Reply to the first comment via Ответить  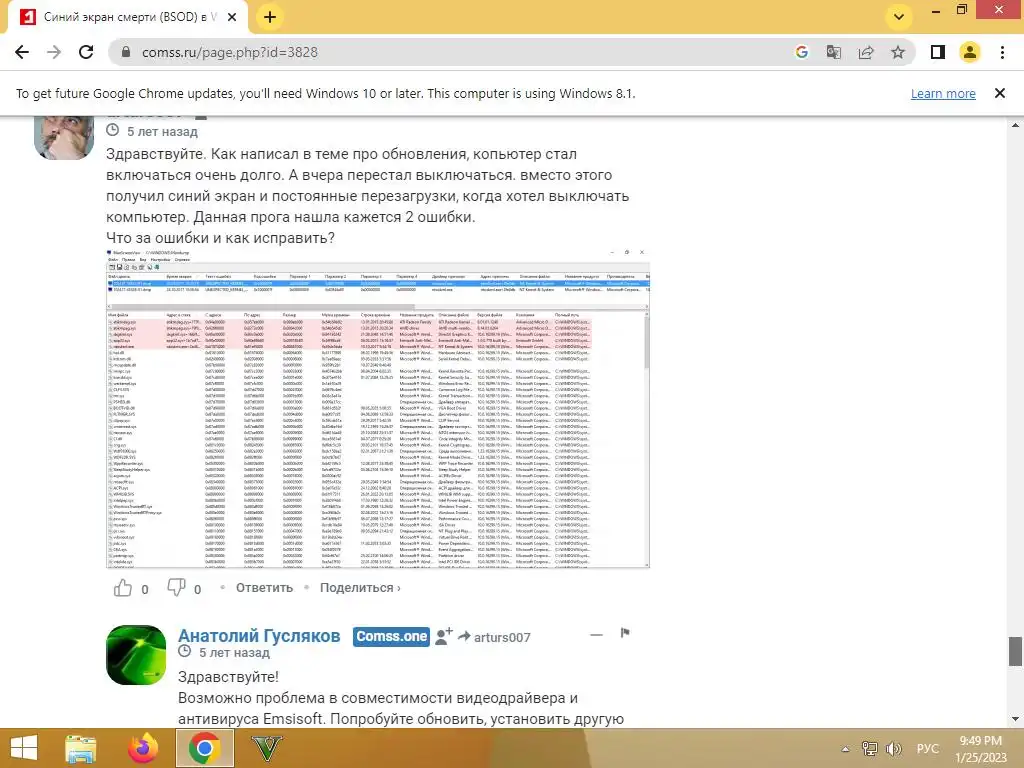pos(264,588)
